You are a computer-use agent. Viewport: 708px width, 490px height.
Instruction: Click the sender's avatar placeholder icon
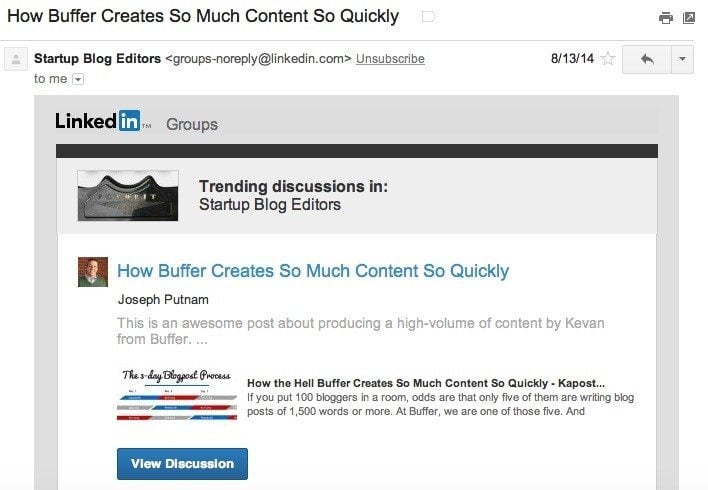(x=16, y=59)
